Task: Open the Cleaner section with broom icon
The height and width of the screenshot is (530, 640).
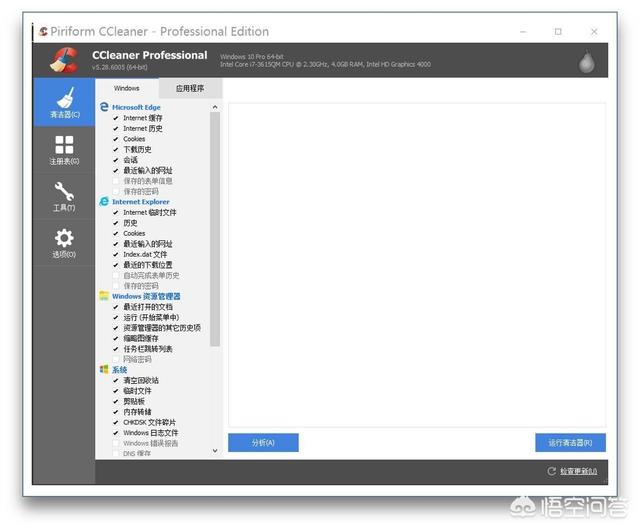Action: (64, 102)
